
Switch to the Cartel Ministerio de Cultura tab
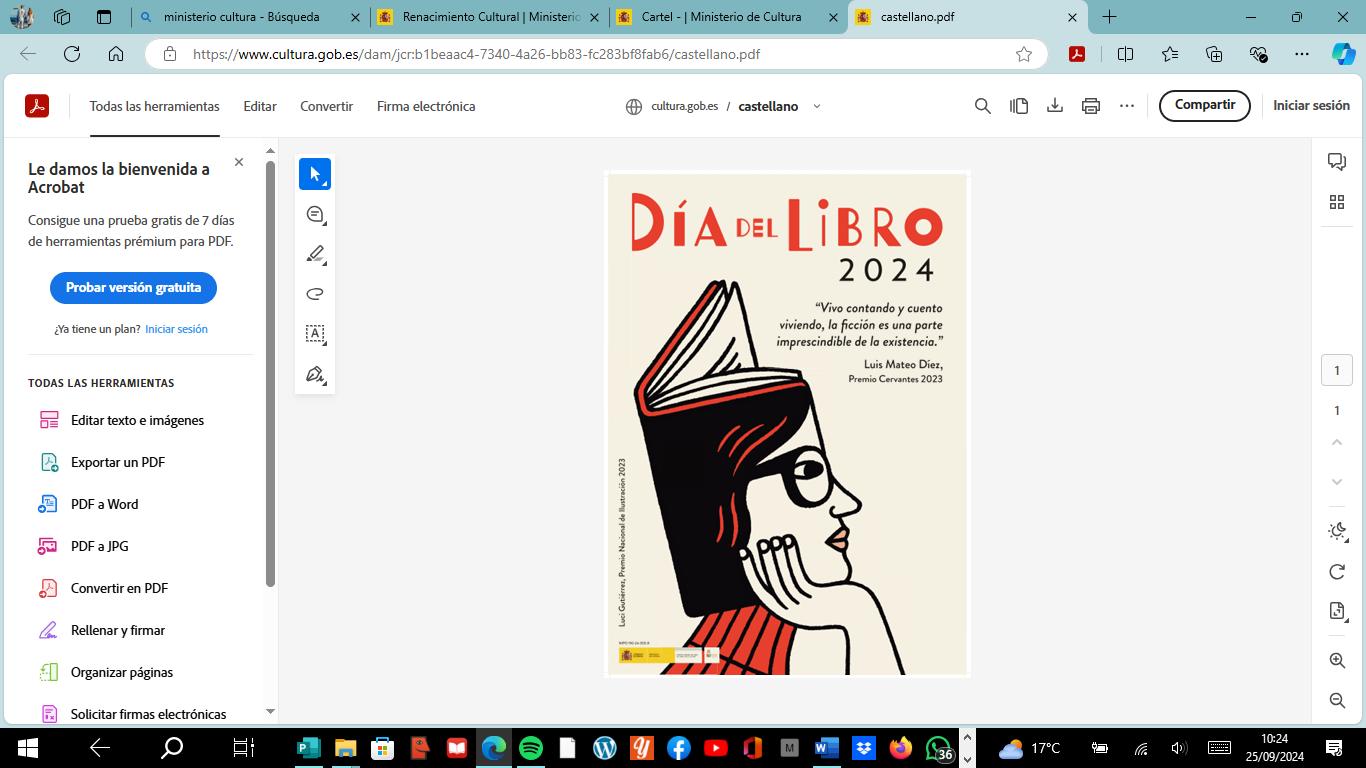pyautogui.click(x=727, y=17)
